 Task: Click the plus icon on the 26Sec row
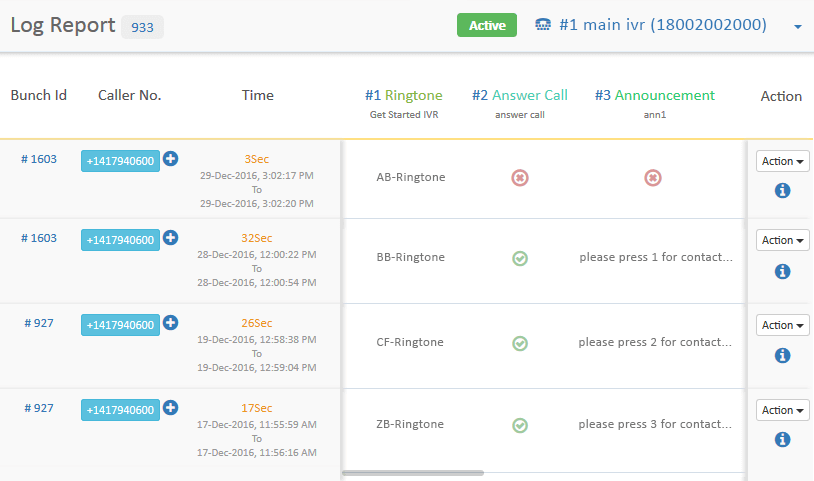pos(170,323)
